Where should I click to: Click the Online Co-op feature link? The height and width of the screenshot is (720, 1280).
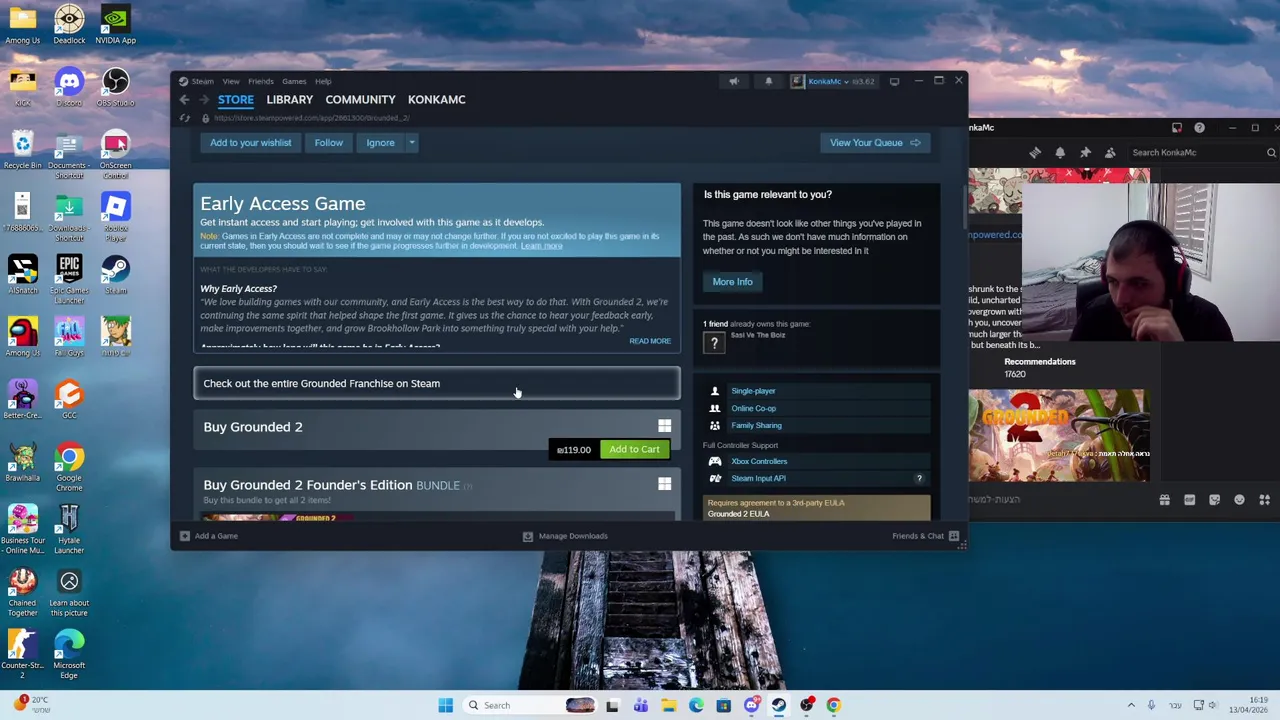(753, 408)
